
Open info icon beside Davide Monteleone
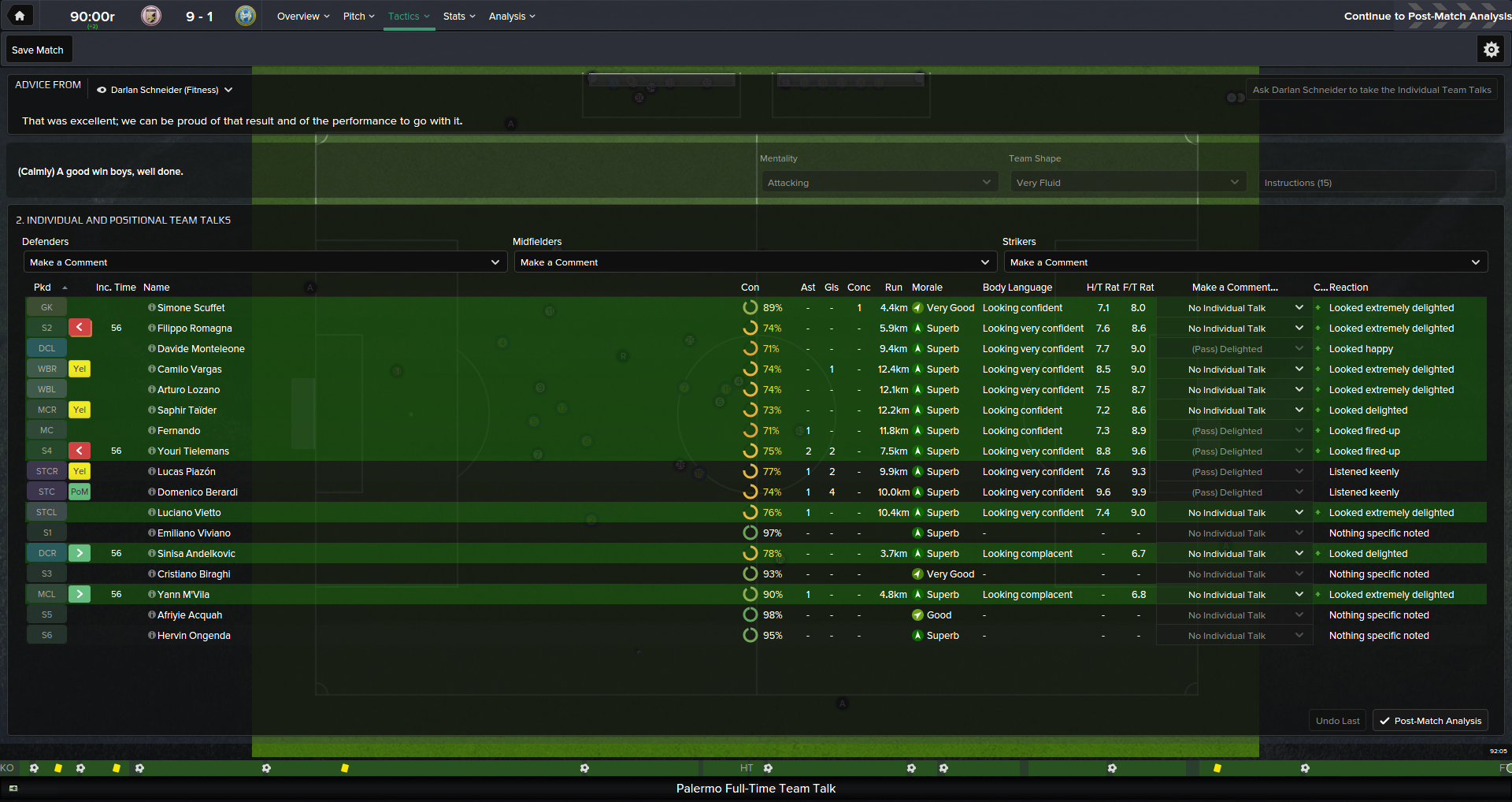pos(152,348)
